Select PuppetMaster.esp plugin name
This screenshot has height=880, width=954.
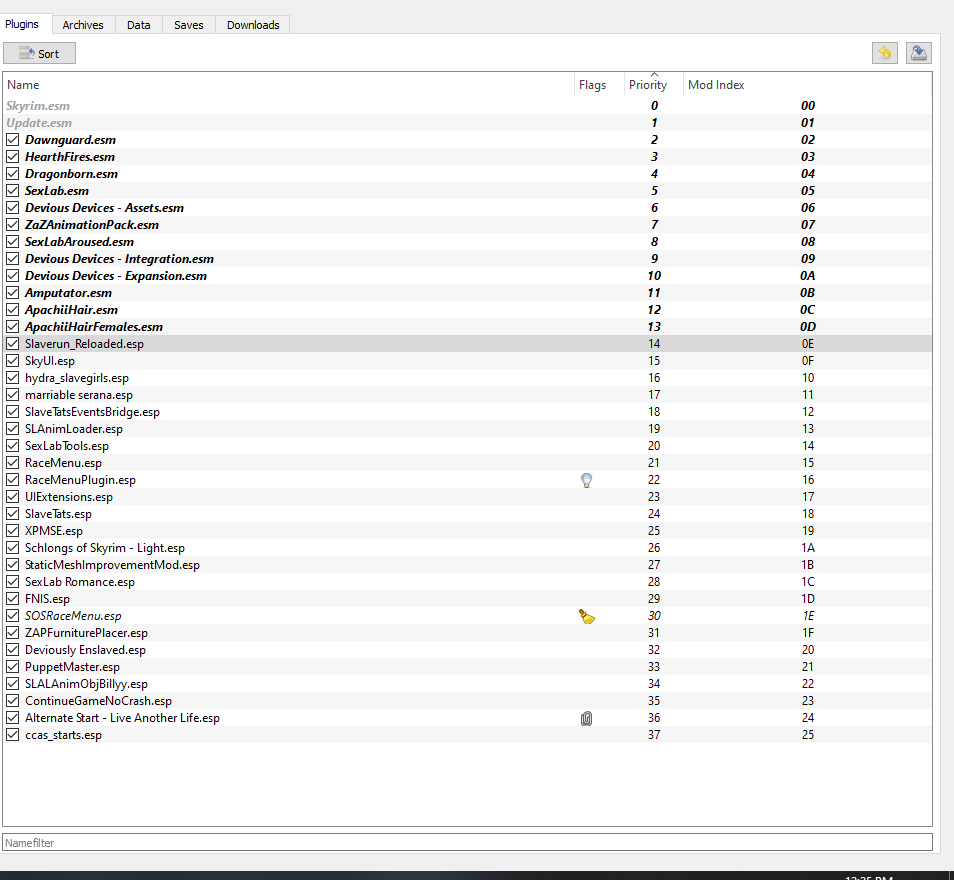point(72,667)
